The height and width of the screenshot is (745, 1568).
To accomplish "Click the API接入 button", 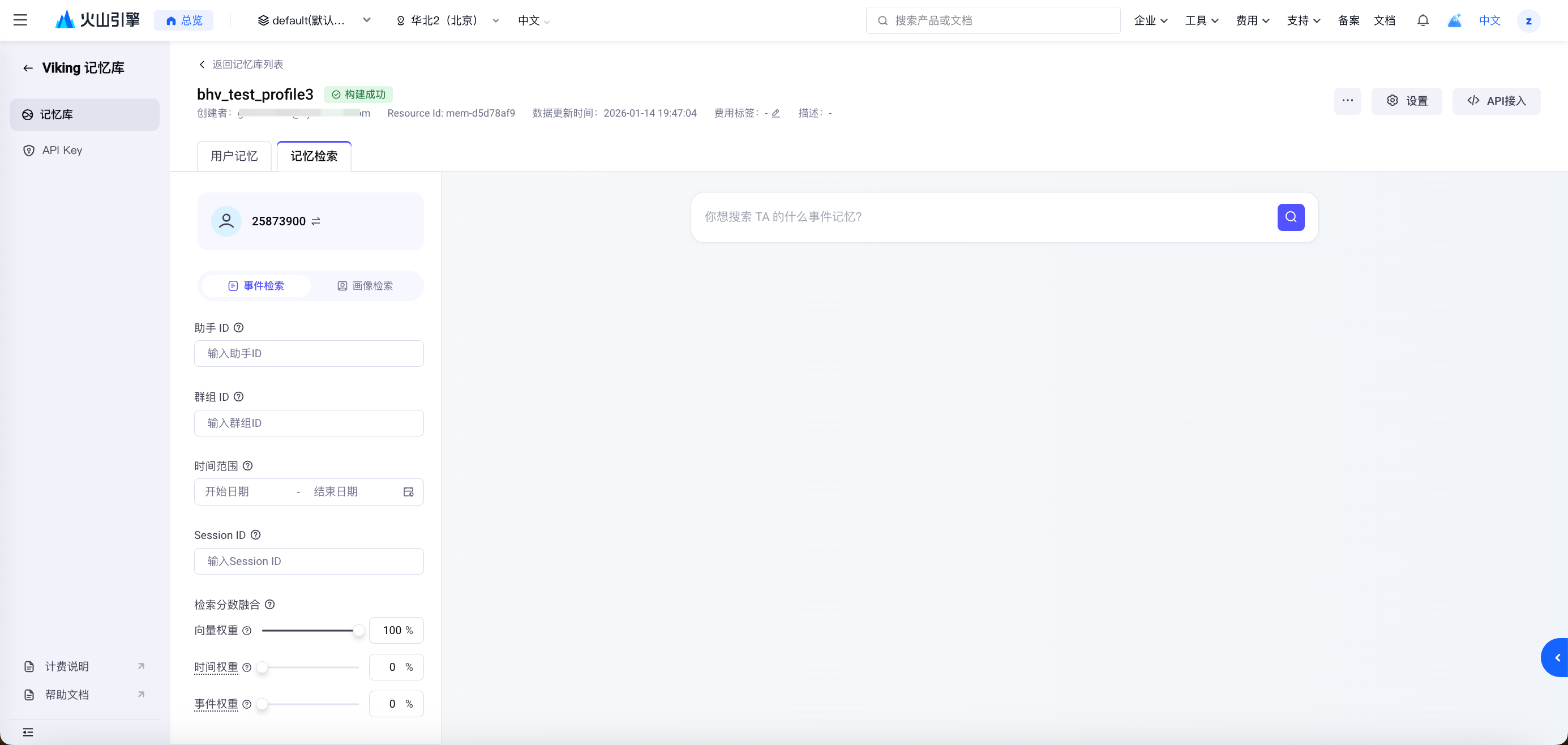I will pos(1496,101).
